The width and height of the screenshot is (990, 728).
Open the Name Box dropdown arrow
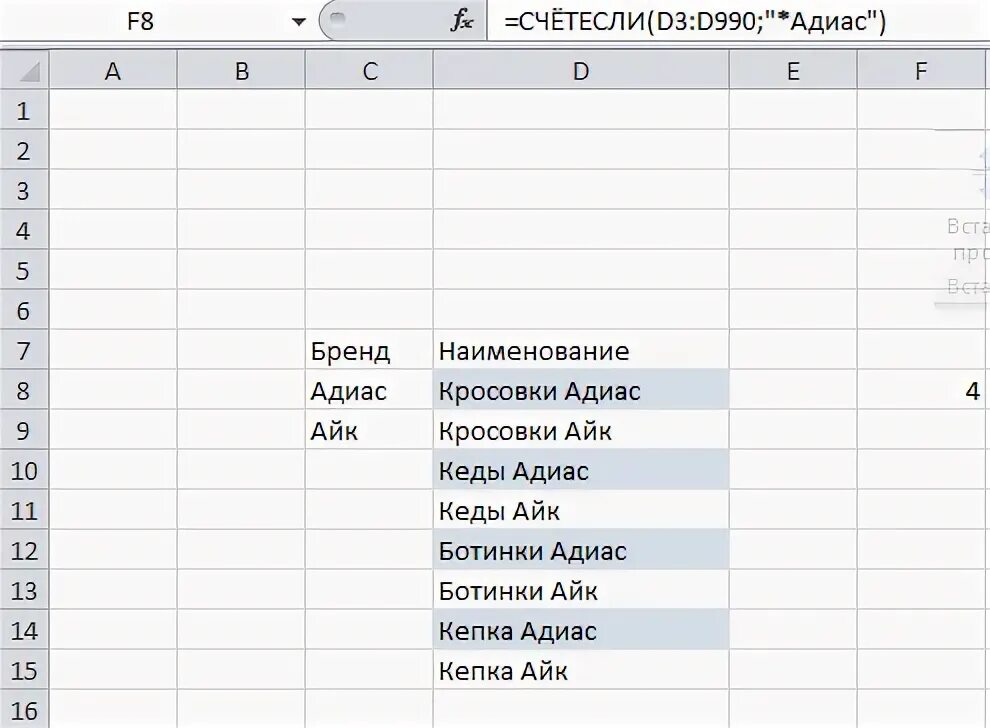click(299, 22)
